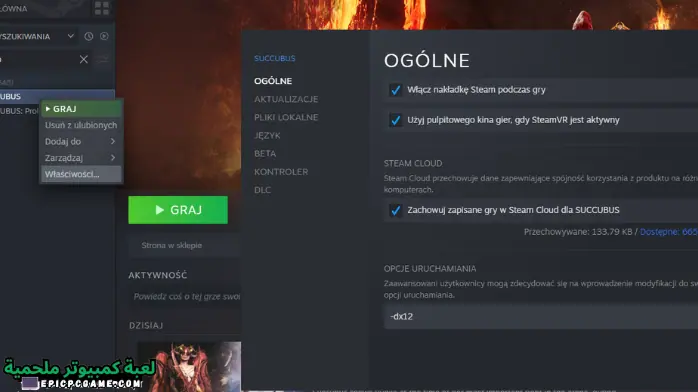The image size is (698, 392).
Task: Clear the library search with the X icon
Action: click(x=84, y=59)
